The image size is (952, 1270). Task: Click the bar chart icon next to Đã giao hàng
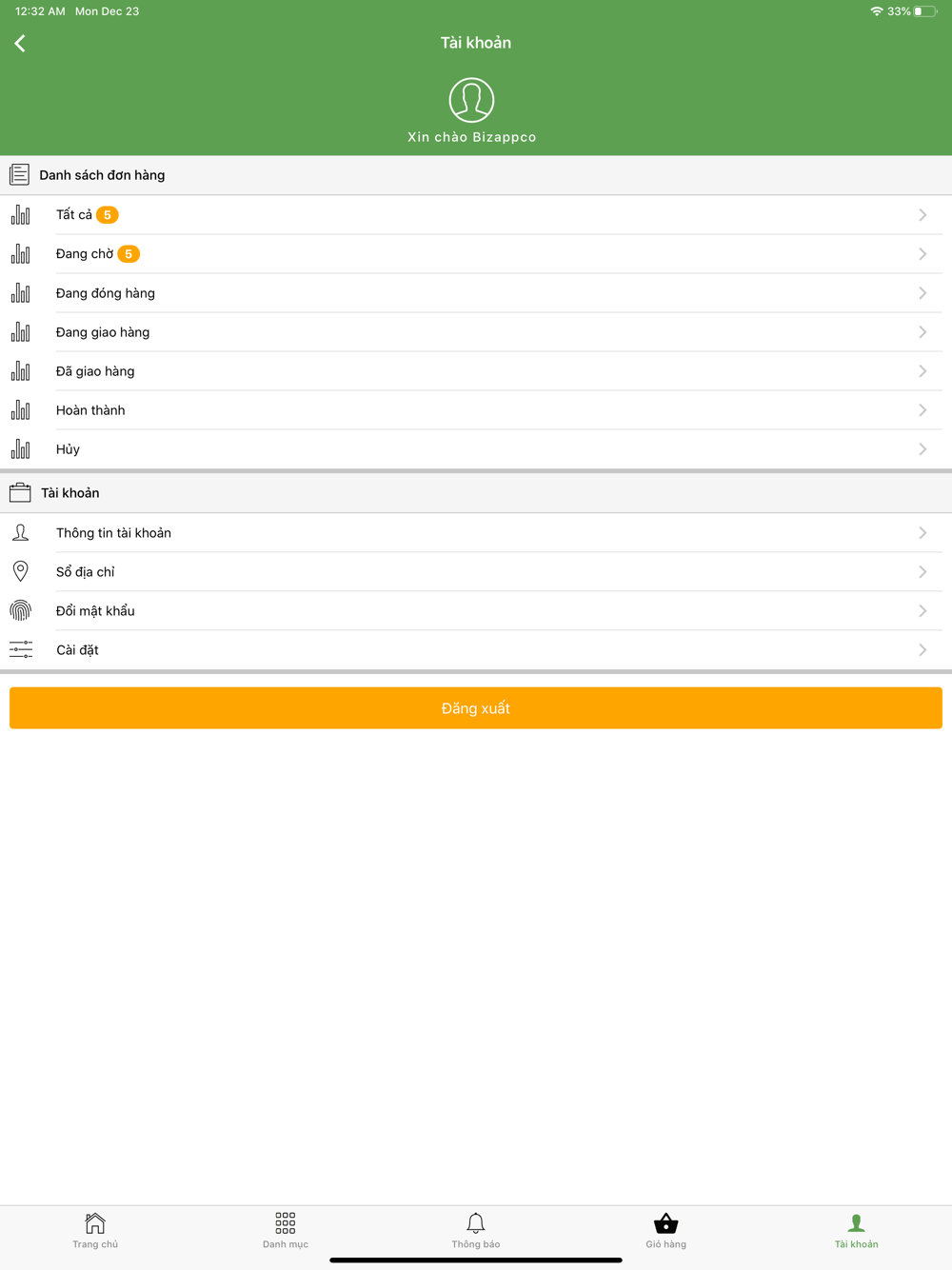point(20,371)
